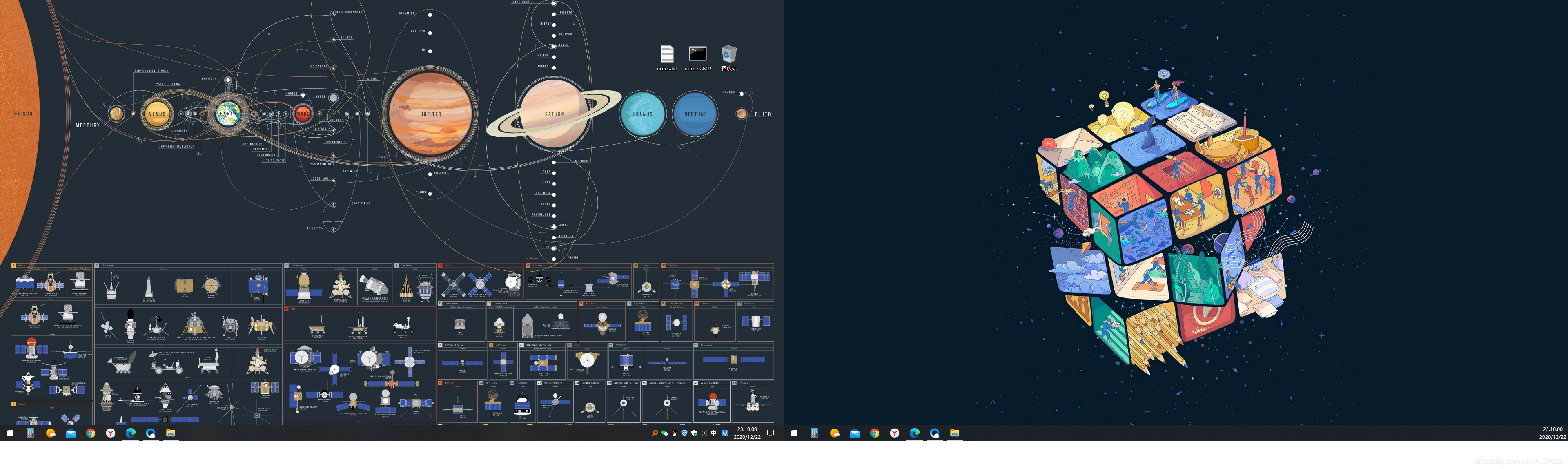Open the weather app on the left taskbar
Screen dimensions: 1568x469
(x=51, y=433)
